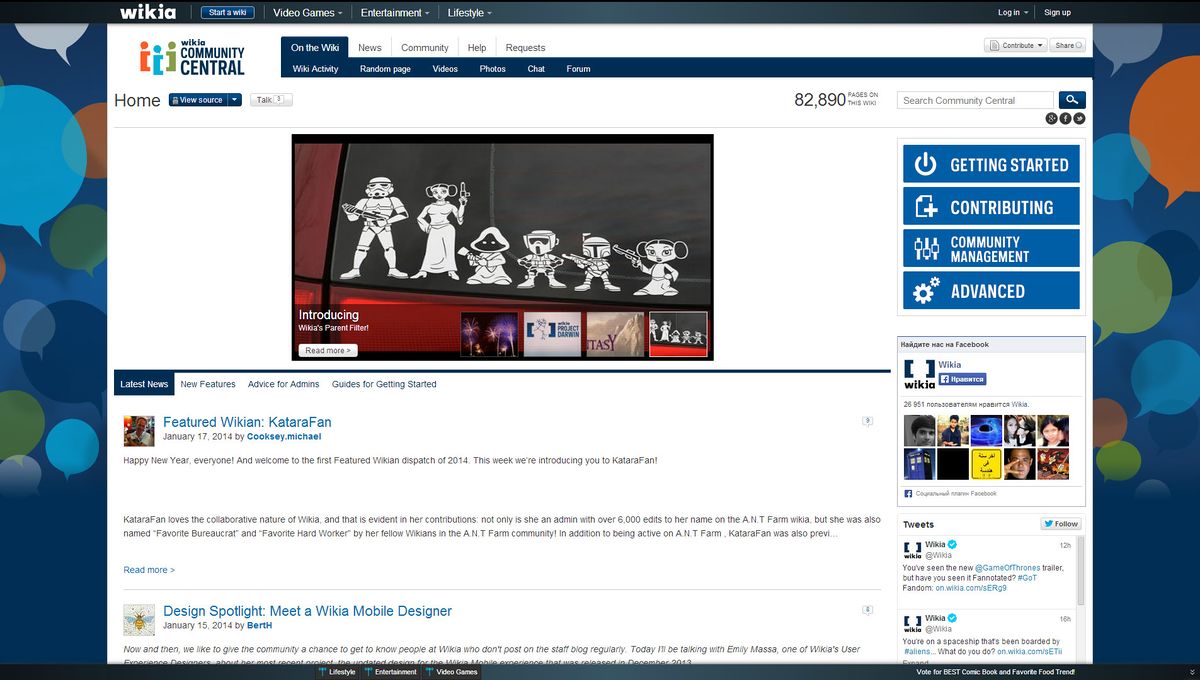The image size is (1200, 680).
Task: Click KataraFan post author avatar
Action: (x=139, y=431)
